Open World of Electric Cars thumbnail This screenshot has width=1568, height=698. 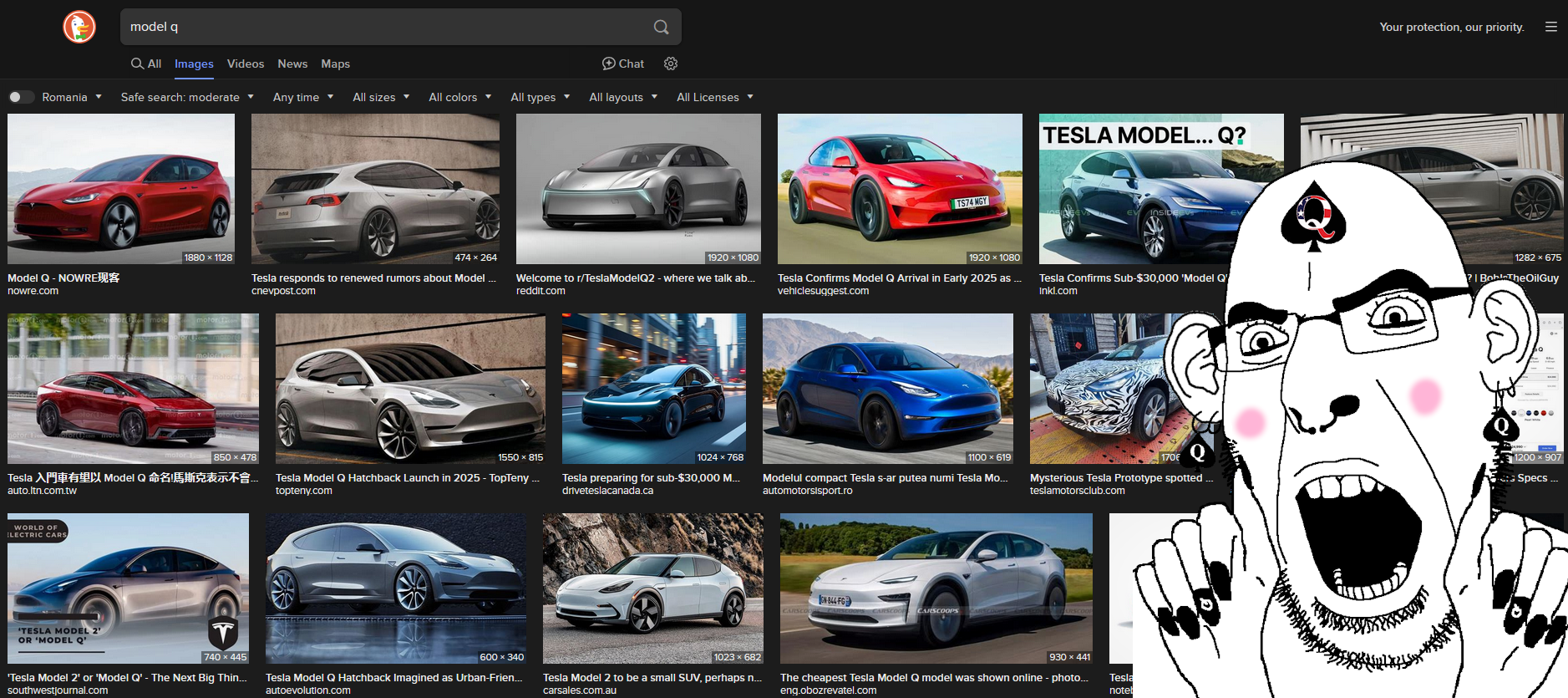click(x=128, y=588)
